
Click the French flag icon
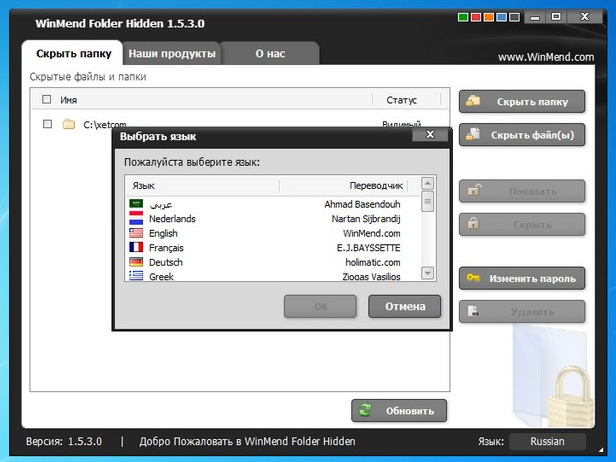click(x=136, y=248)
